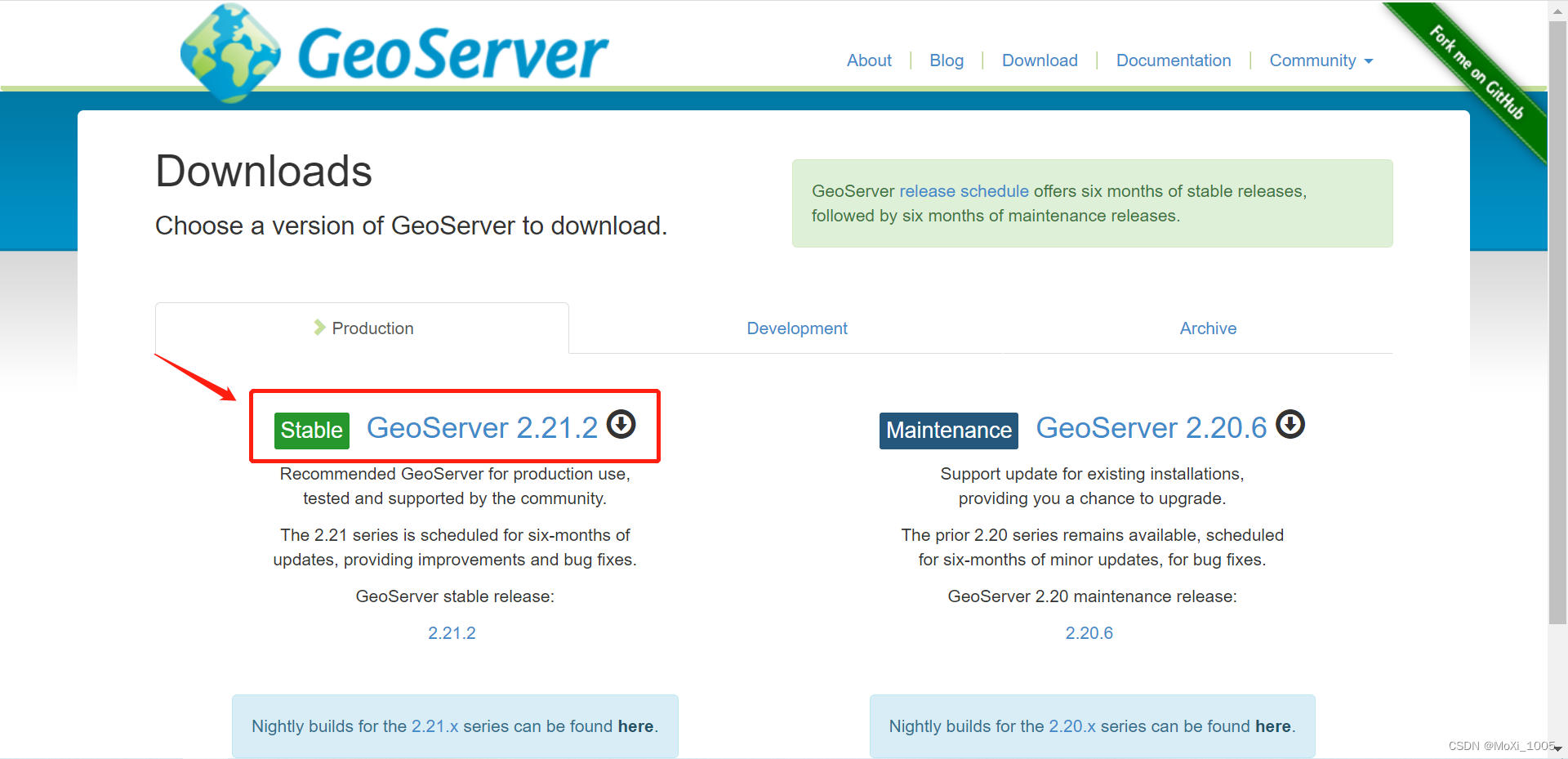
Task: Click 'Support update for existing installations' text
Action: [1092, 474]
